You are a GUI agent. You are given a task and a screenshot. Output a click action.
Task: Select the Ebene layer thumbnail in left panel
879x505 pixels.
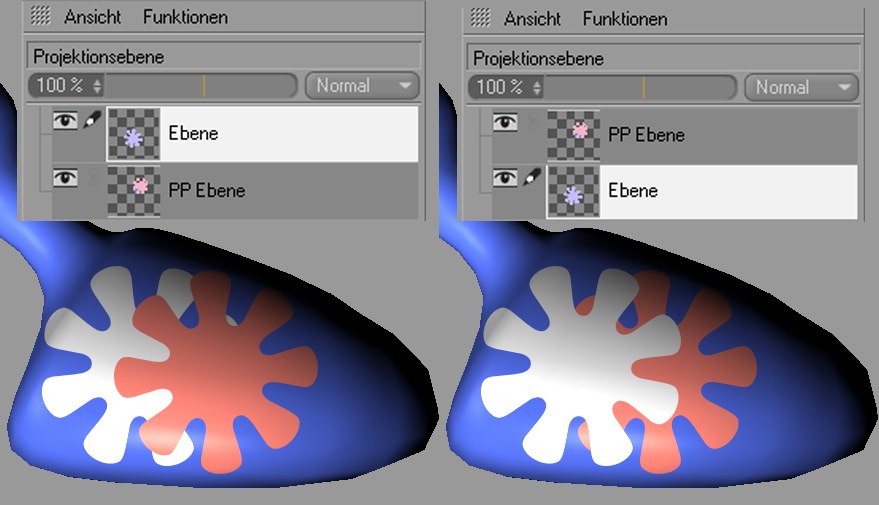pyautogui.click(x=133, y=135)
